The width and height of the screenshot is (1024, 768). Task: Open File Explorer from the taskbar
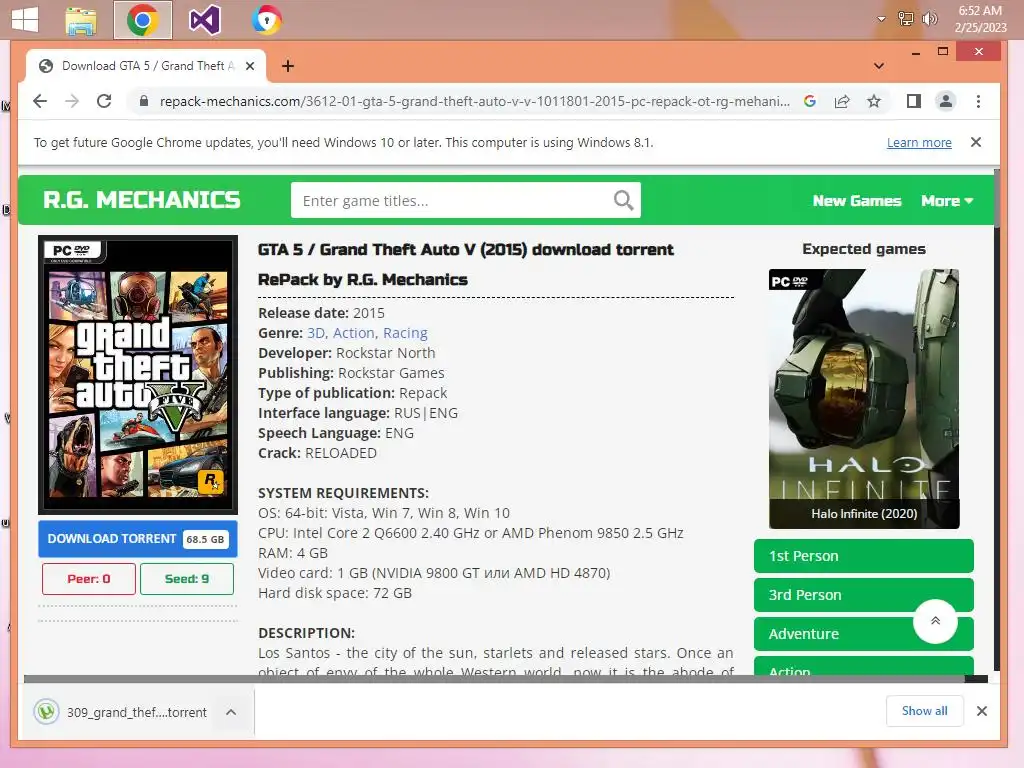click(x=81, y=20)
